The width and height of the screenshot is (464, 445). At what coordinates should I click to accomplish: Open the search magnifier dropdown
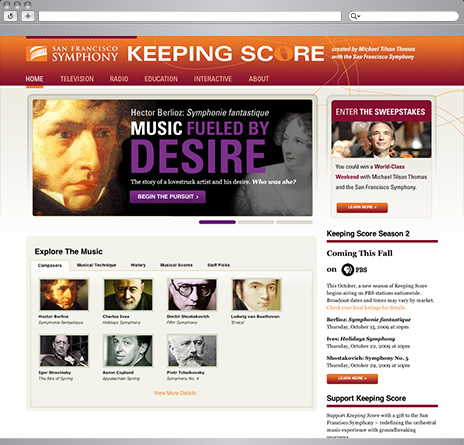click(355, 16)
